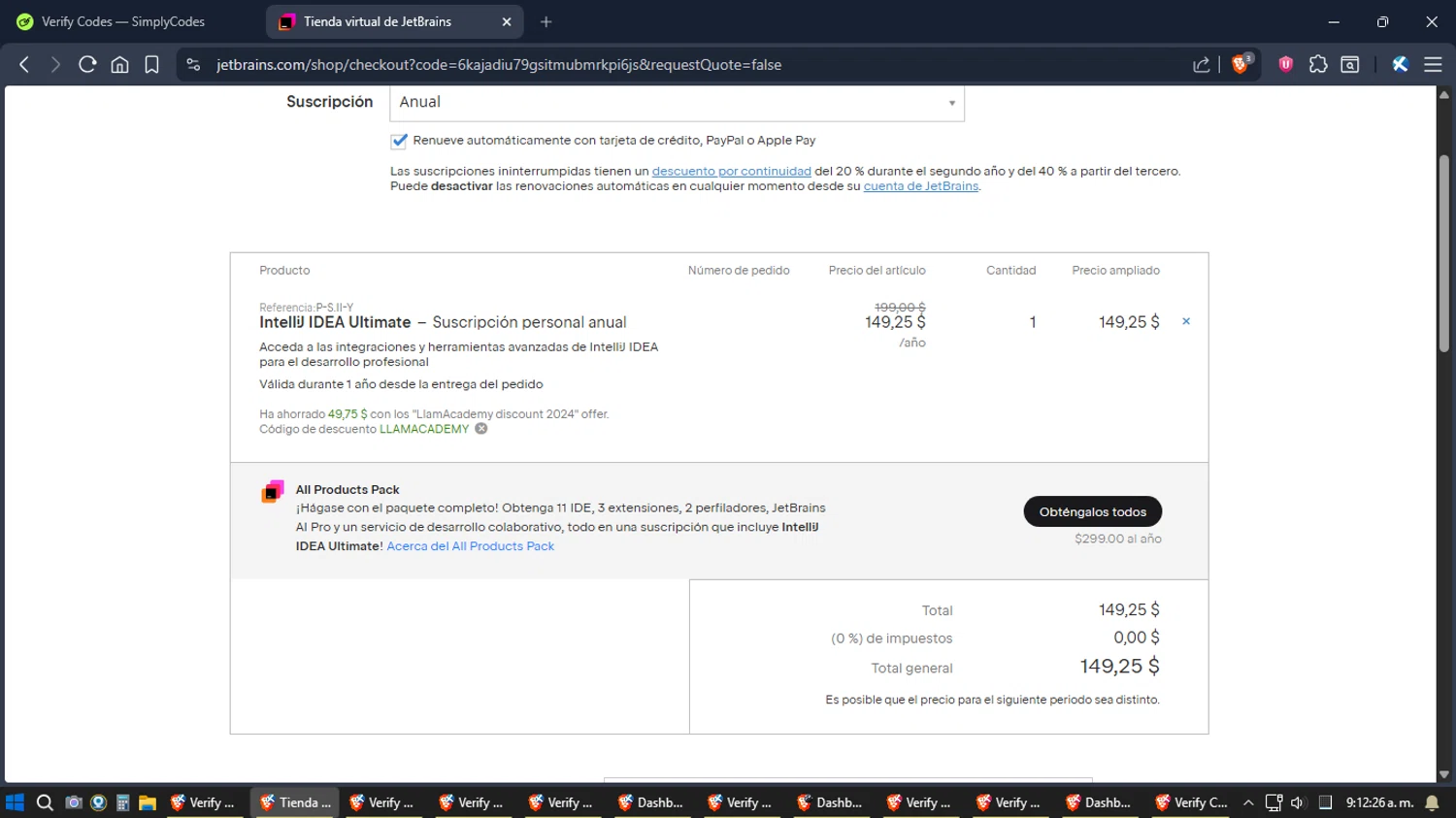Toggle automatic renewal checkbox
Image resolution: width=1456 pixels, height=818 pixels.
[x=399, y=141]
